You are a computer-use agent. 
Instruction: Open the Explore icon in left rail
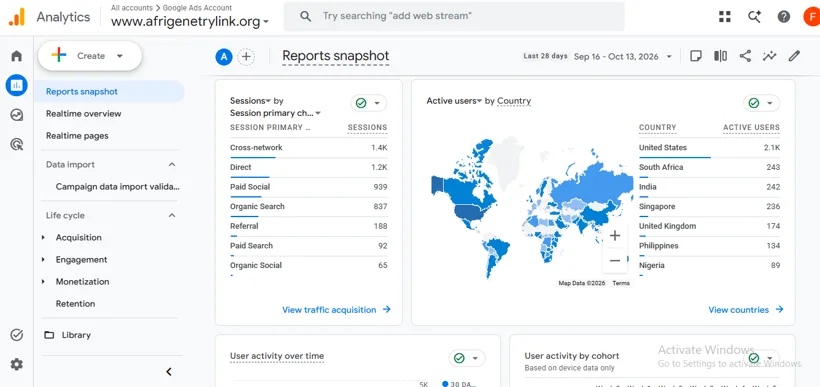(x=17, y=115)
